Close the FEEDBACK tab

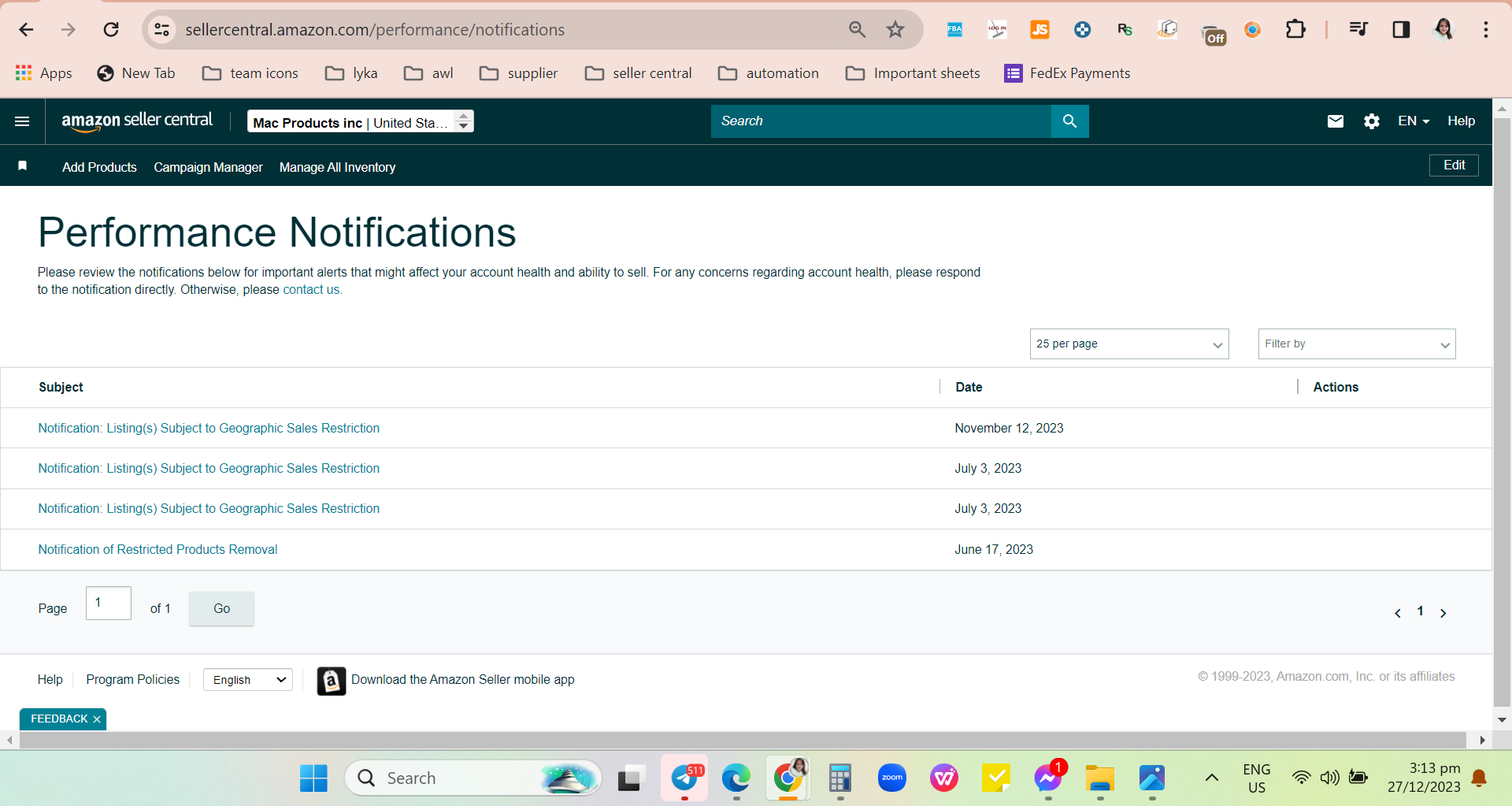97,719
